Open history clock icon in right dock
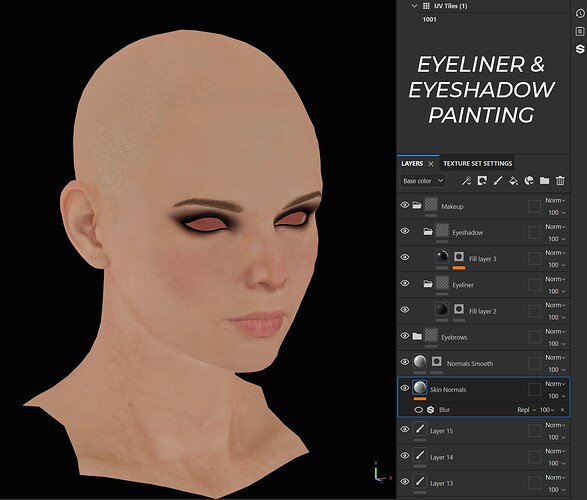The width and height of the screenshot is (587, 500). (580, 14)
